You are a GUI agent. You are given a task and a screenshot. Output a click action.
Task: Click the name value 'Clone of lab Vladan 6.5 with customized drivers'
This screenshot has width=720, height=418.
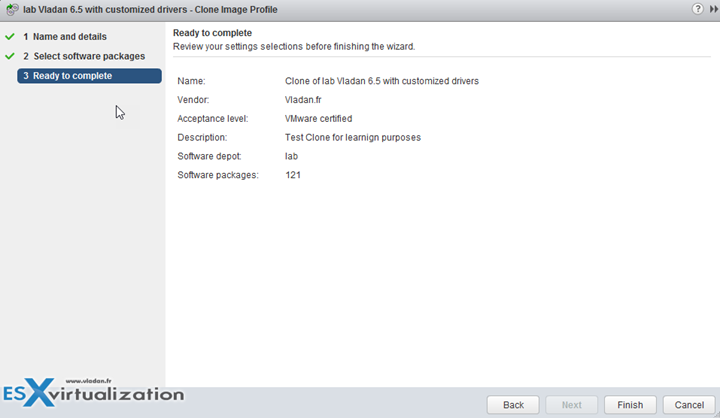pyautogui.click(x=382, y=81)
